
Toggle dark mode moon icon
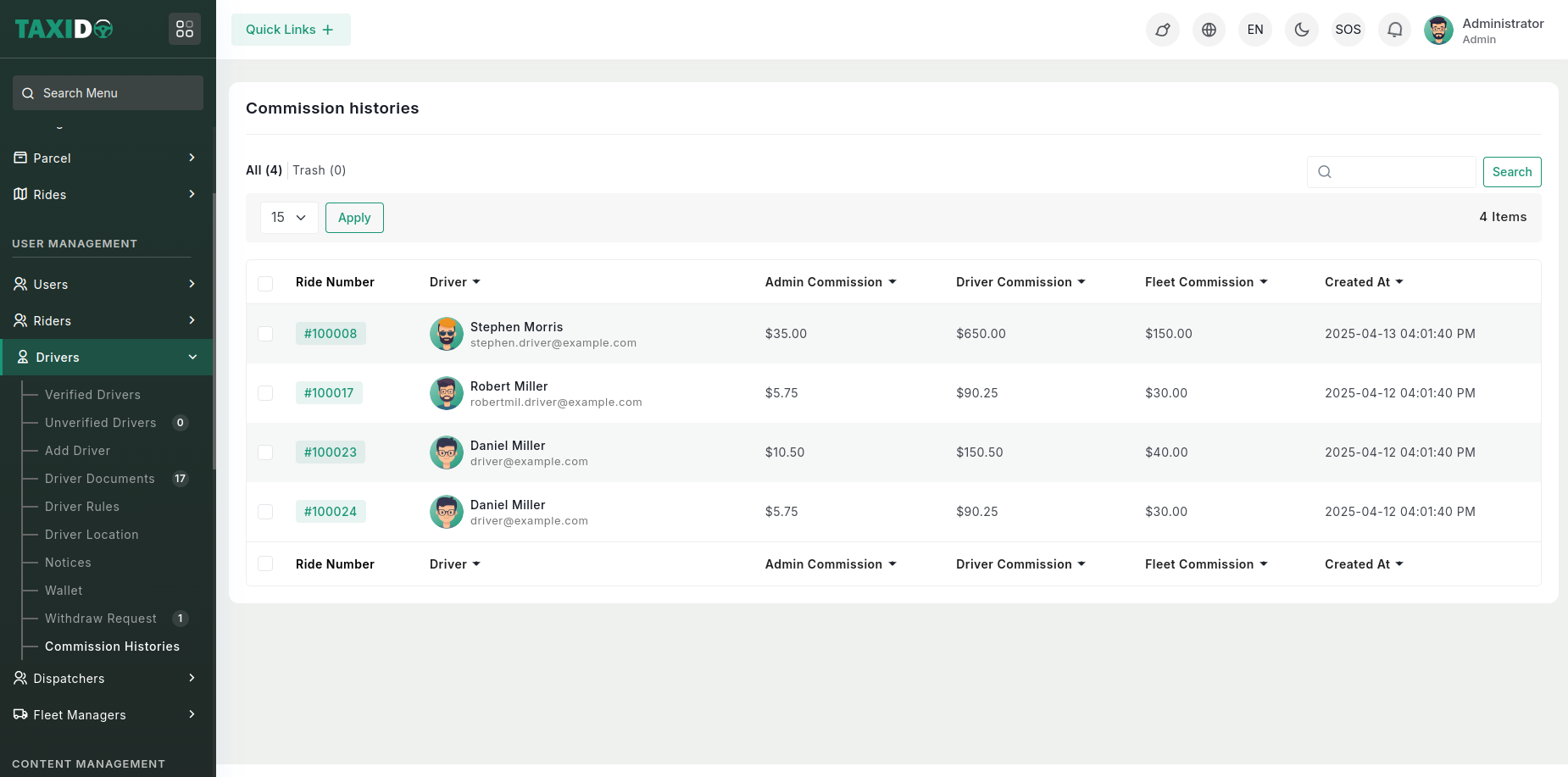pos(1301,30)
